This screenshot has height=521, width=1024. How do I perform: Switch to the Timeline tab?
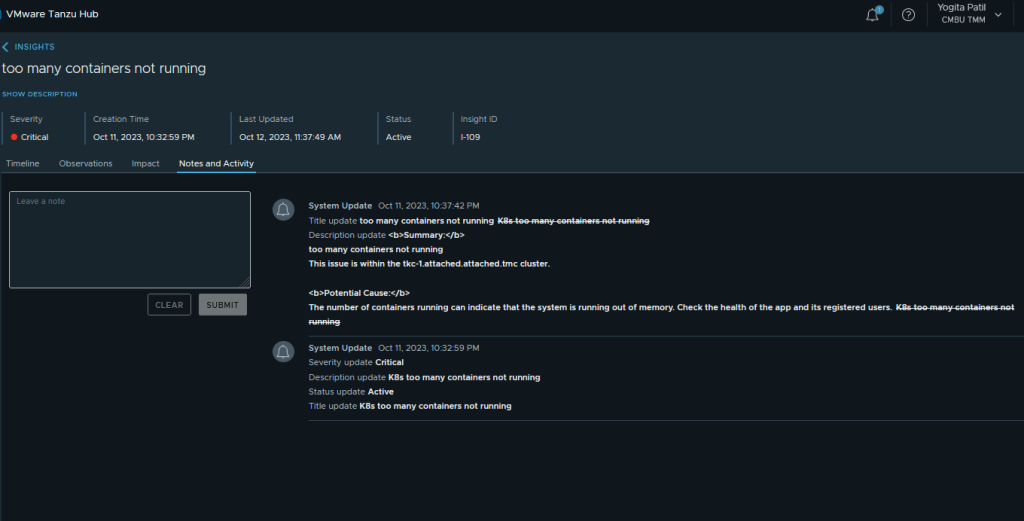coord(22,163)
